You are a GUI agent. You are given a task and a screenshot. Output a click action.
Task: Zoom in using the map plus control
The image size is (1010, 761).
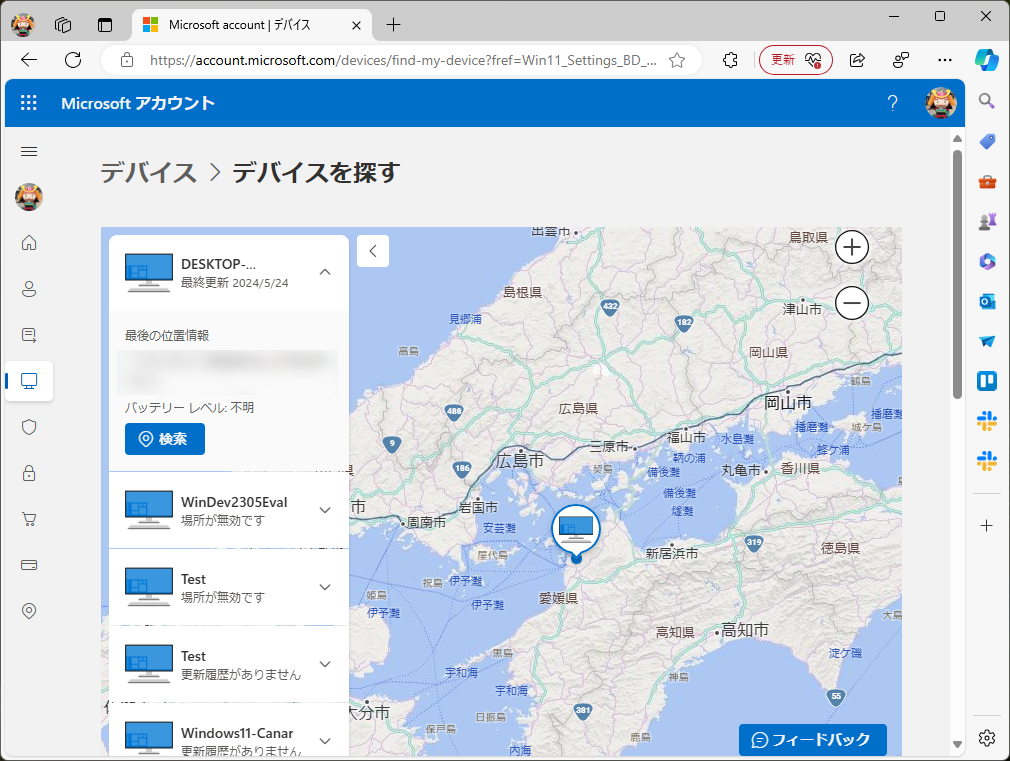[851, 247]
